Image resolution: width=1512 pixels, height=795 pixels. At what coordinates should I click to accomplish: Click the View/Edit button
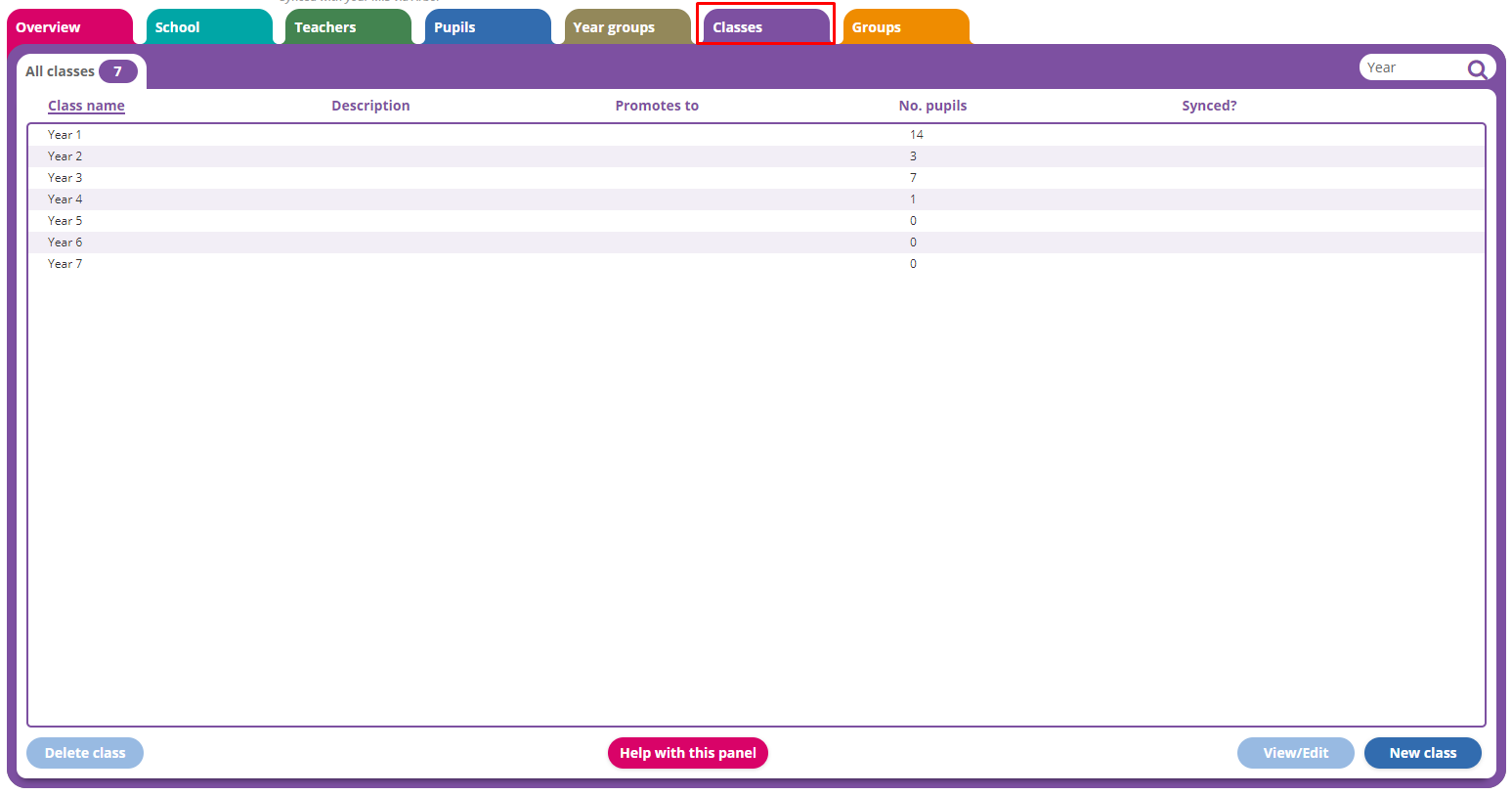coord(1295,753)
